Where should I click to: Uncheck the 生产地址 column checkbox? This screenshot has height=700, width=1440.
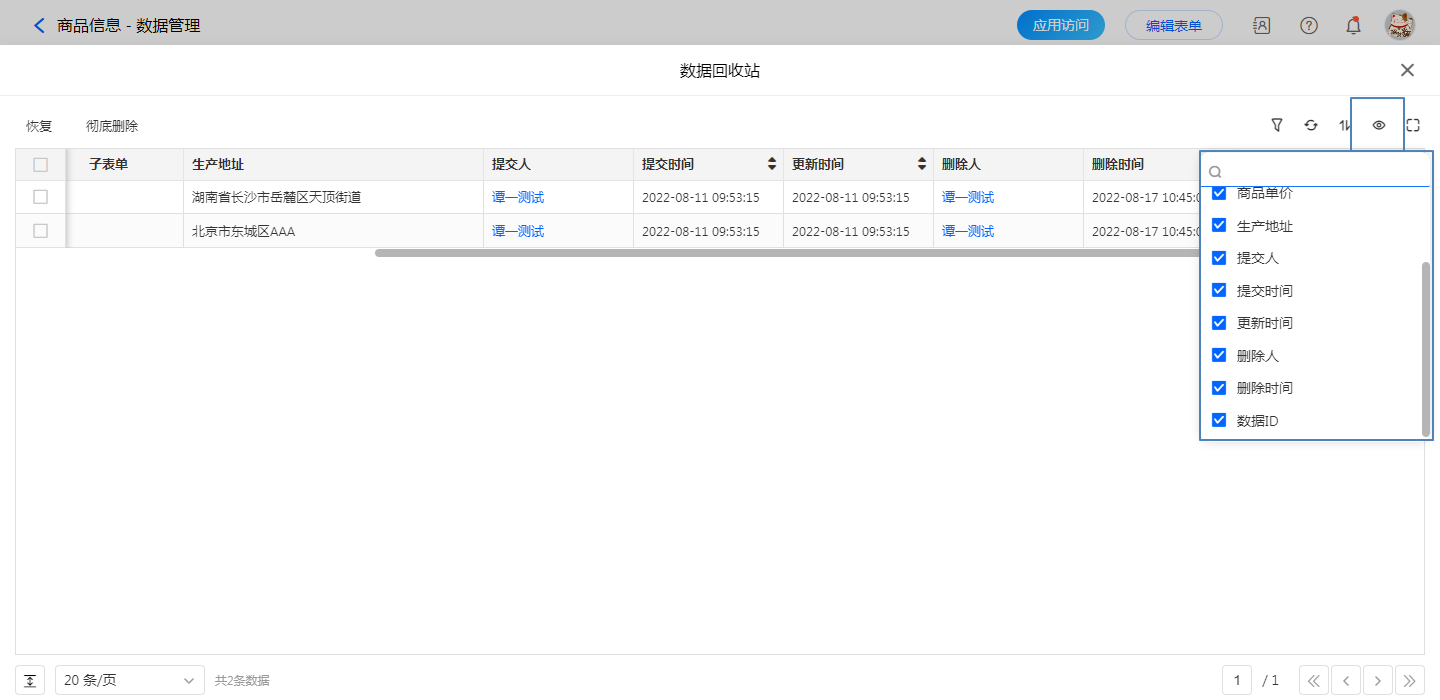pos(1219,226)
